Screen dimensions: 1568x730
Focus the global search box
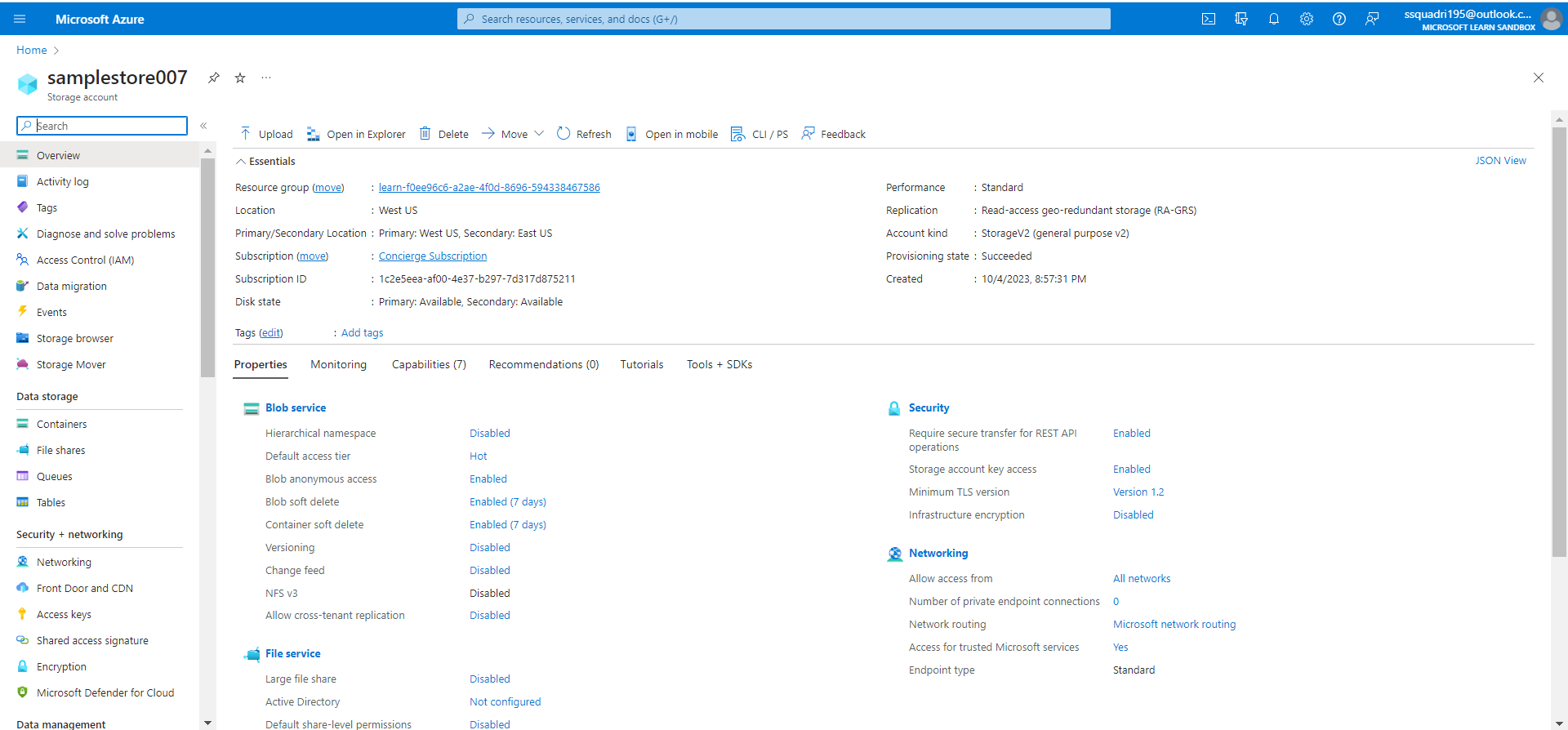point(784,19)
